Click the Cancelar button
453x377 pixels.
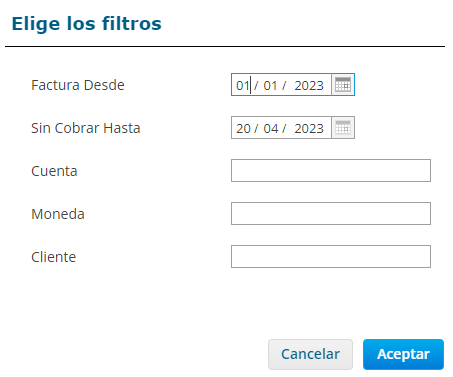pyautogui.click(x=310, y=354)
